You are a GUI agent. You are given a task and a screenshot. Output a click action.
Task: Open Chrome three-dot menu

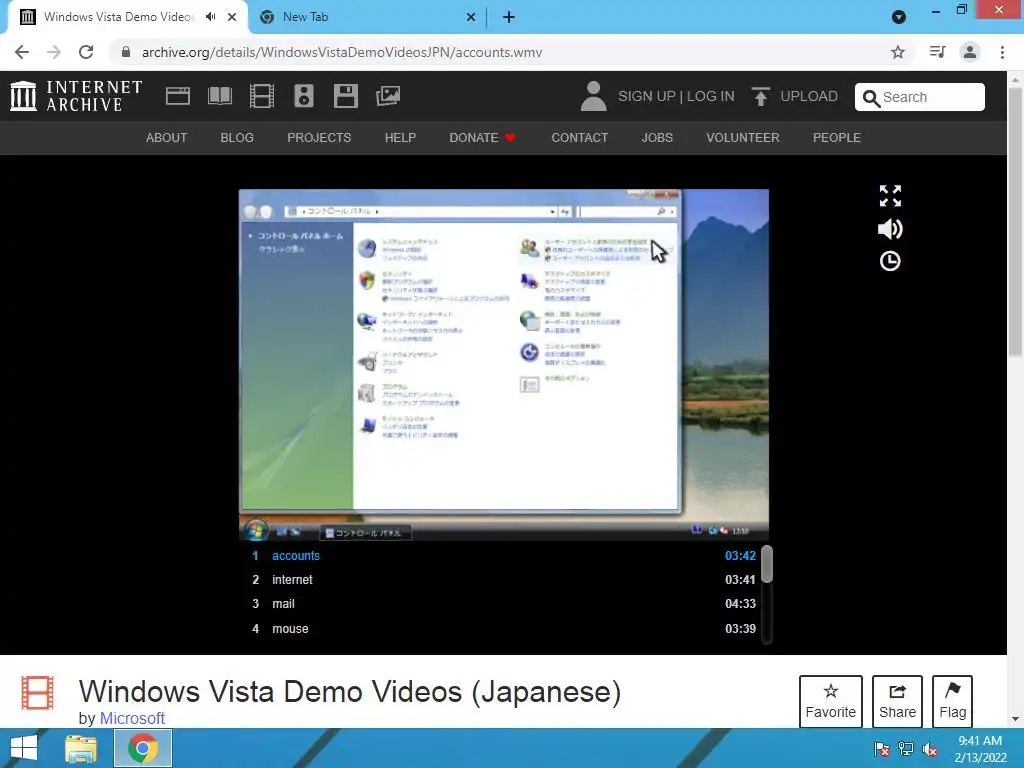pos(1002,52)
